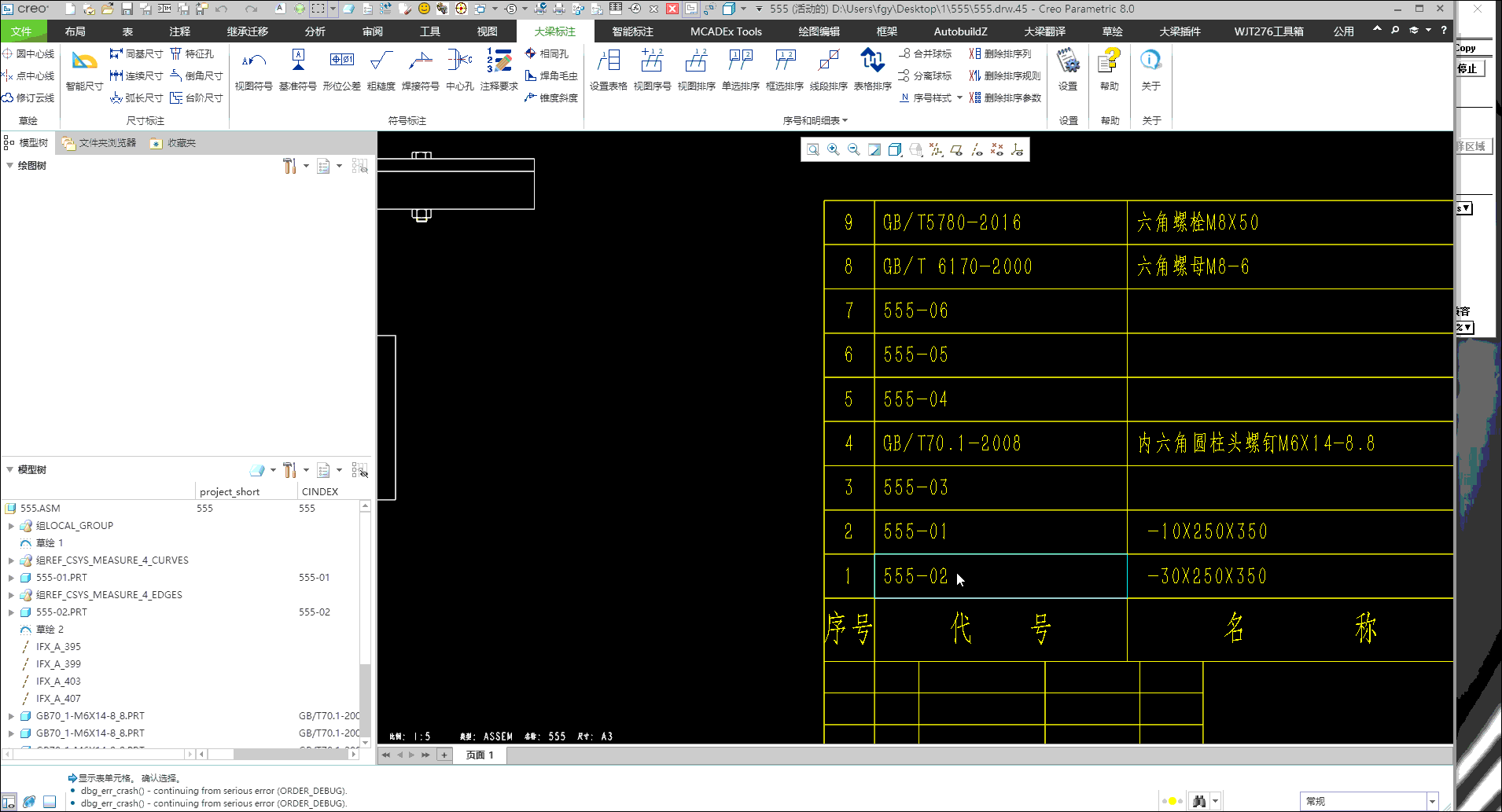Image resolution: width=1502 pixels, height=812 pixels.
Task: Open the 设置 settings tool in ribbon
Action: point(1068,70)
